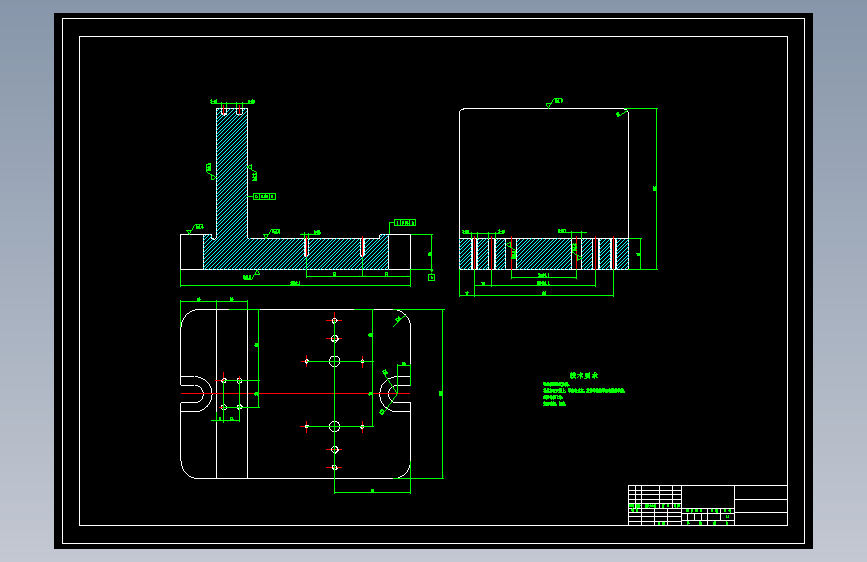Click the title block table at bottom right
This screenshot has width=867, height=562.
pos(708,506)
